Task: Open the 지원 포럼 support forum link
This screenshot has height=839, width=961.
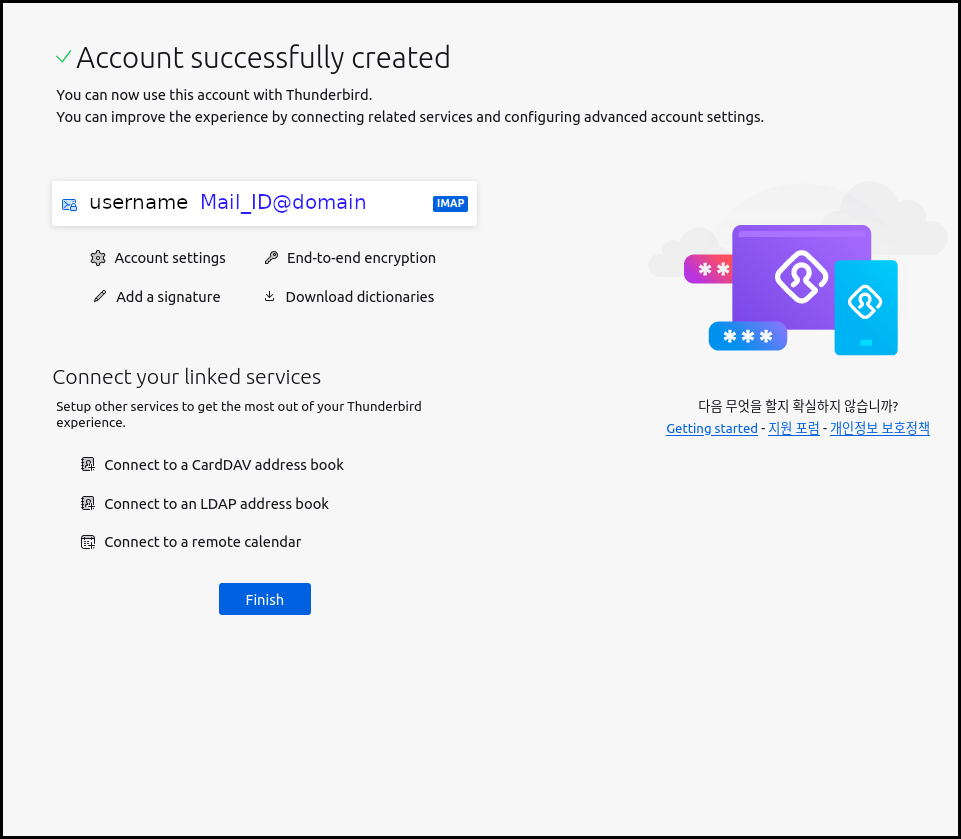Action: pyautogui.click(x=794, y=428)
